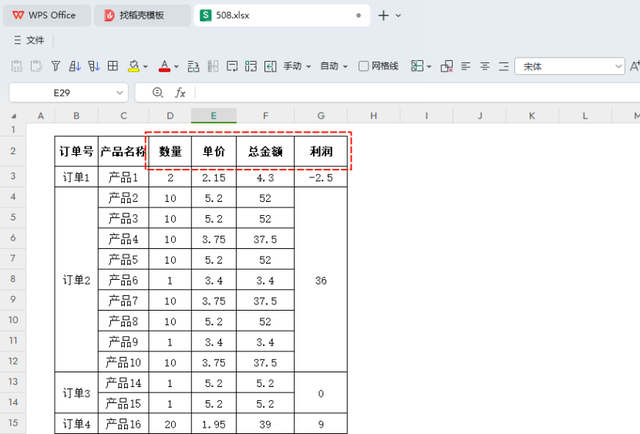Image resolution: width=640 pixels, height=434 pixels.
Task: Click the select-all corner triangle
Action: coord(14,116)
